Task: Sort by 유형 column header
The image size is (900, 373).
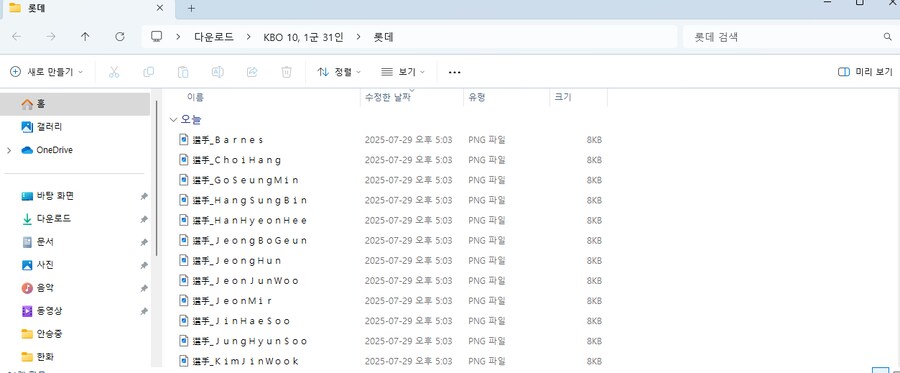Action: click(x=477, y=98)
